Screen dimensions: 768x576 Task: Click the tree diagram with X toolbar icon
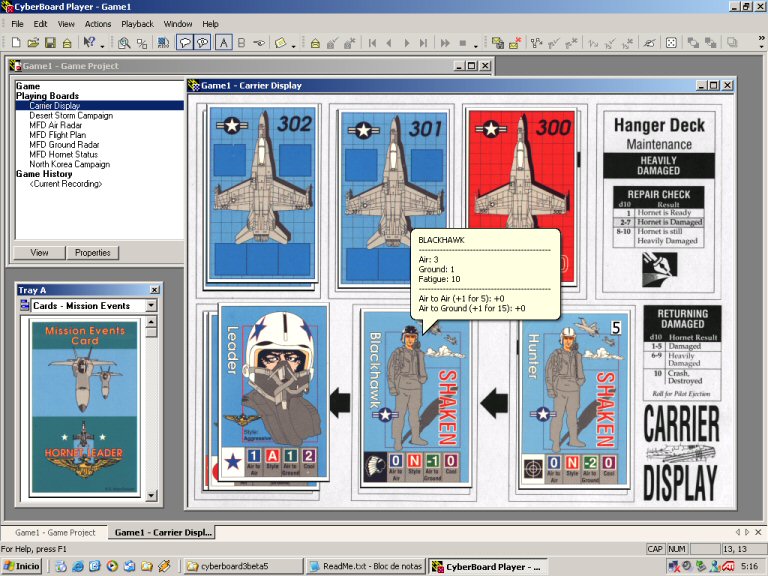[571, 43]
